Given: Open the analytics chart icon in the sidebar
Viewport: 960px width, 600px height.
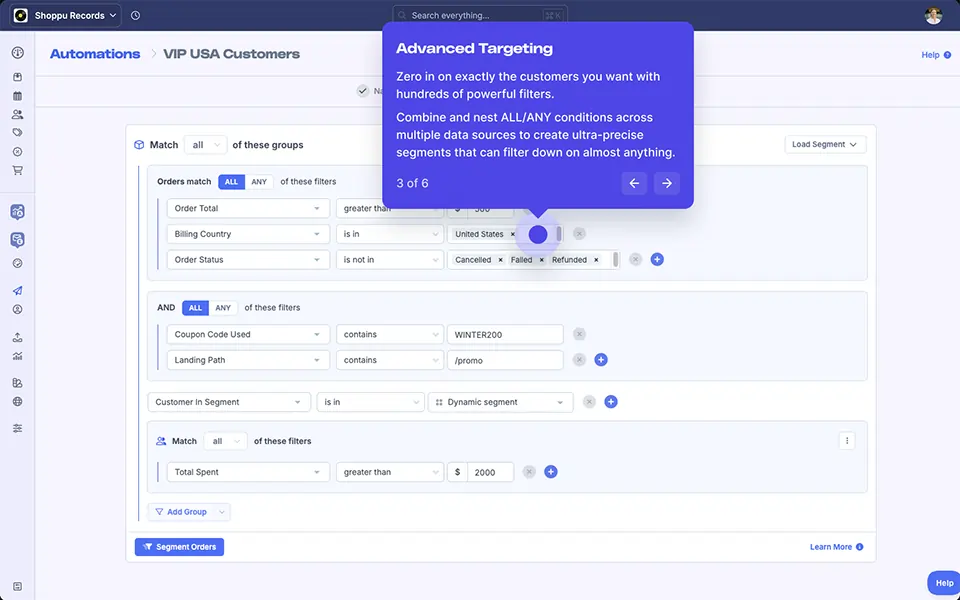Looking at the screenshot, I should [x=17, y=355].
